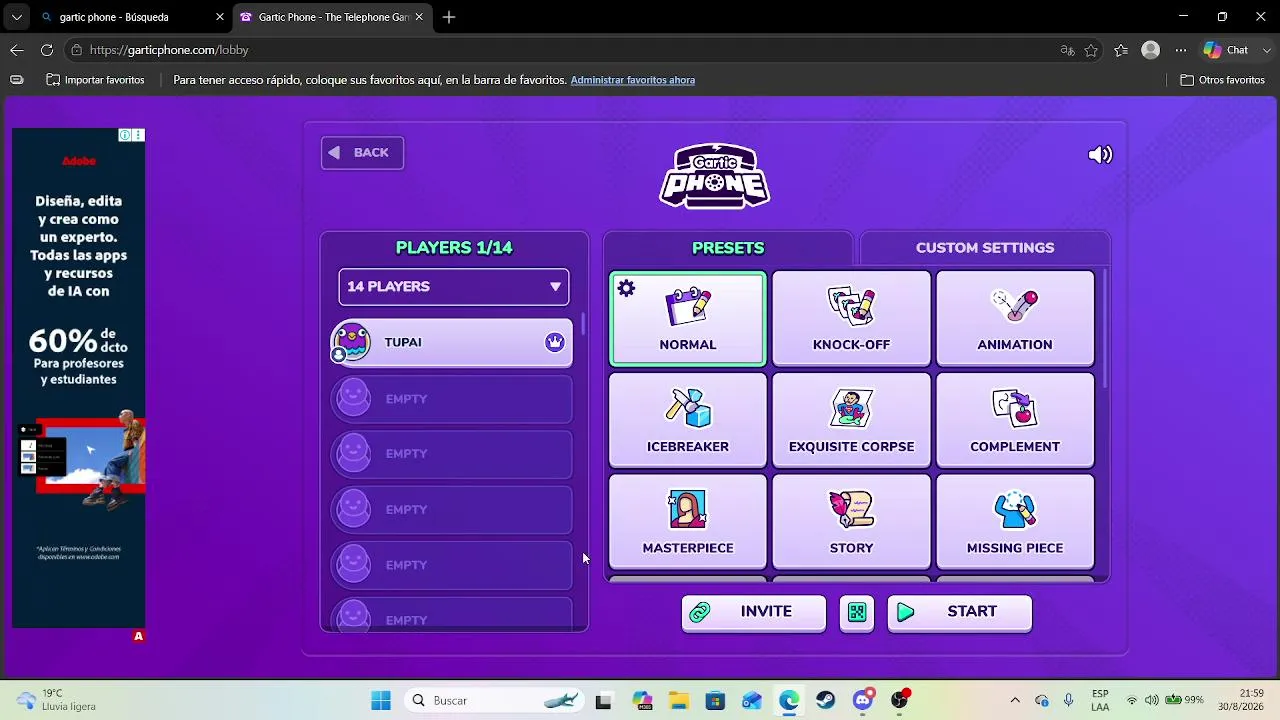Image resolution: width=1280 pixels, height=720 pixels.
Task: Pick the Animation preset
Action: pyautogui.click(x=1015, y=318)
